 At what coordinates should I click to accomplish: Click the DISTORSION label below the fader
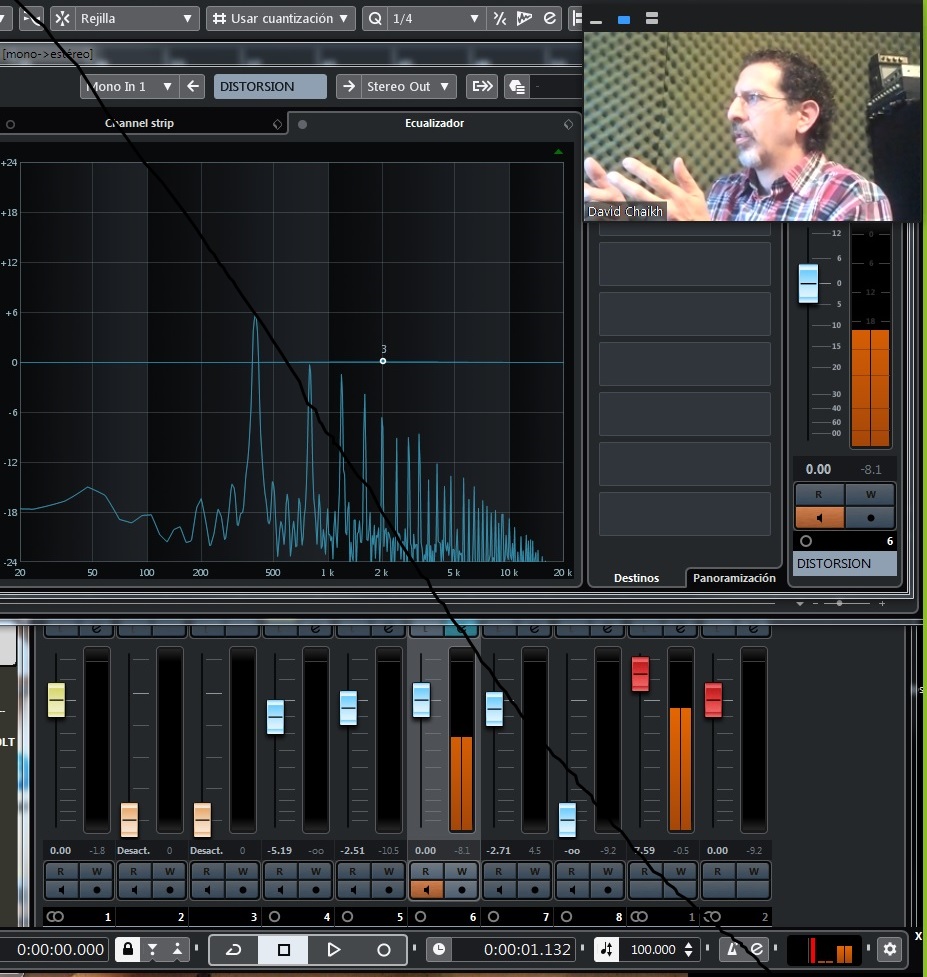[845, 564]
